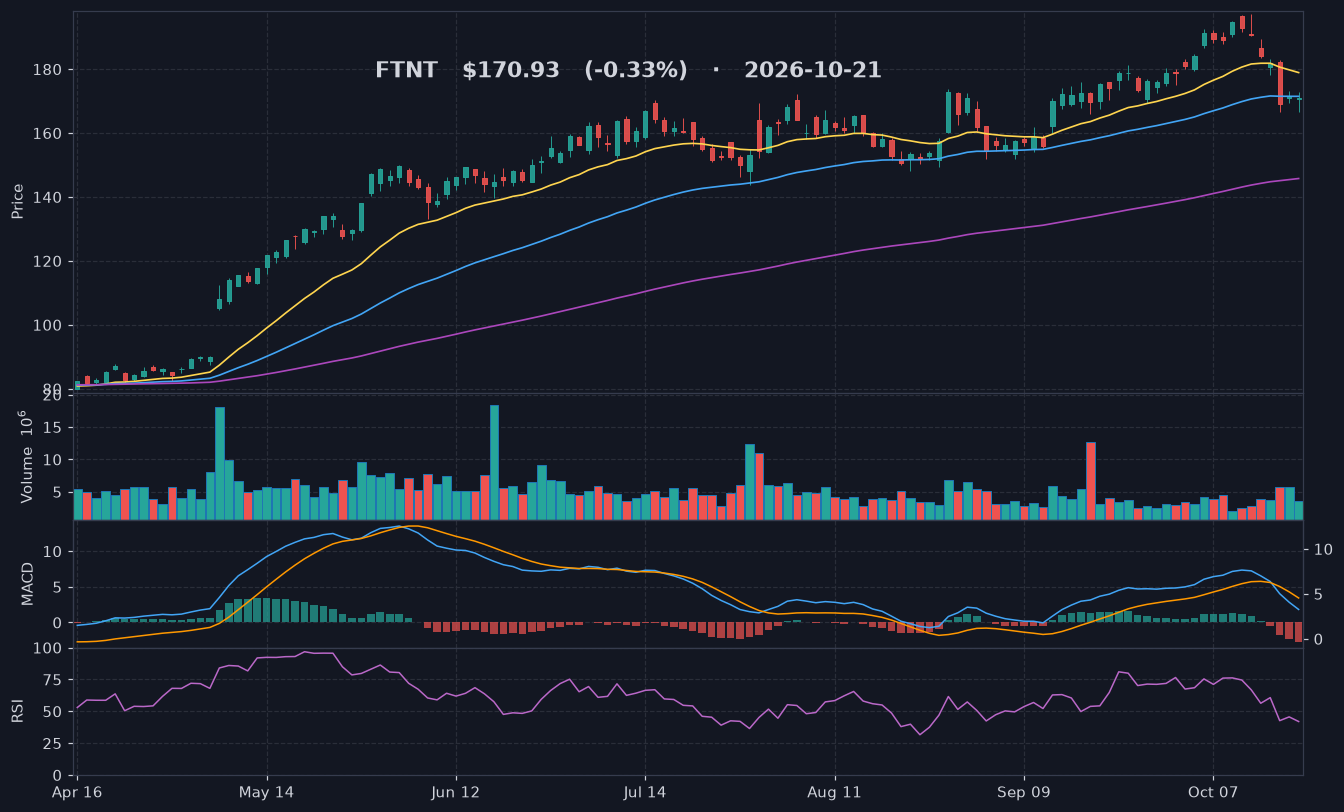This screenshot has width=1344, height=812.
Task: Click the "Apr 16" date tick
Action: click(78, 792)
